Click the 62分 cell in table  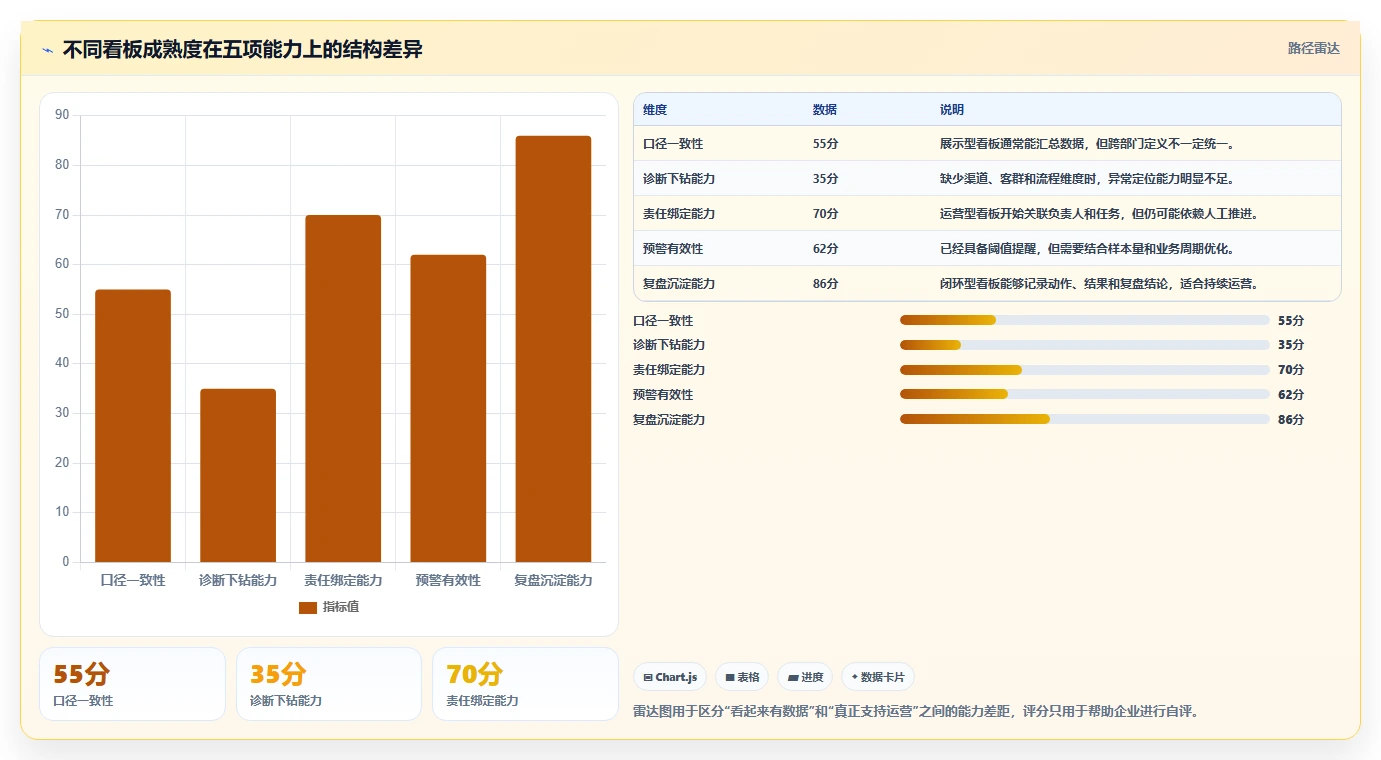826,249
